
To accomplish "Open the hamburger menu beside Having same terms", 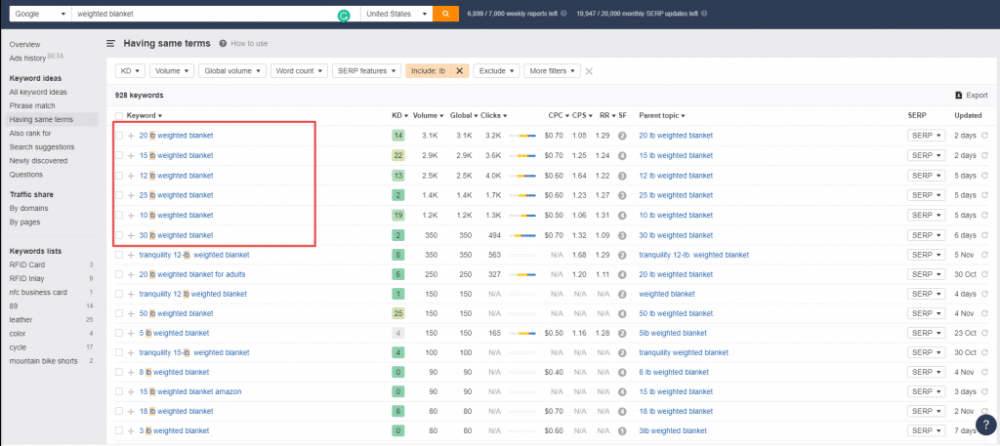I will tap(111, 44).
